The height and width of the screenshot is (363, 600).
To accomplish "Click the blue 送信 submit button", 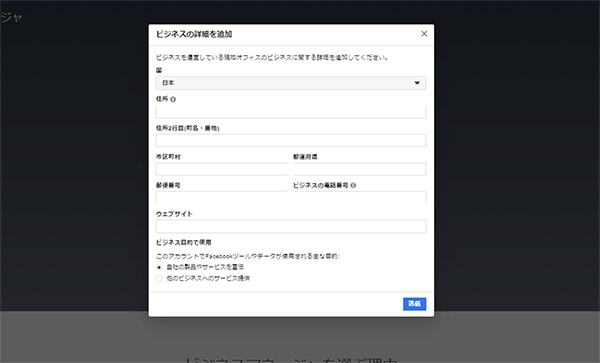I will pyautogui.click(x=414, y=304).
